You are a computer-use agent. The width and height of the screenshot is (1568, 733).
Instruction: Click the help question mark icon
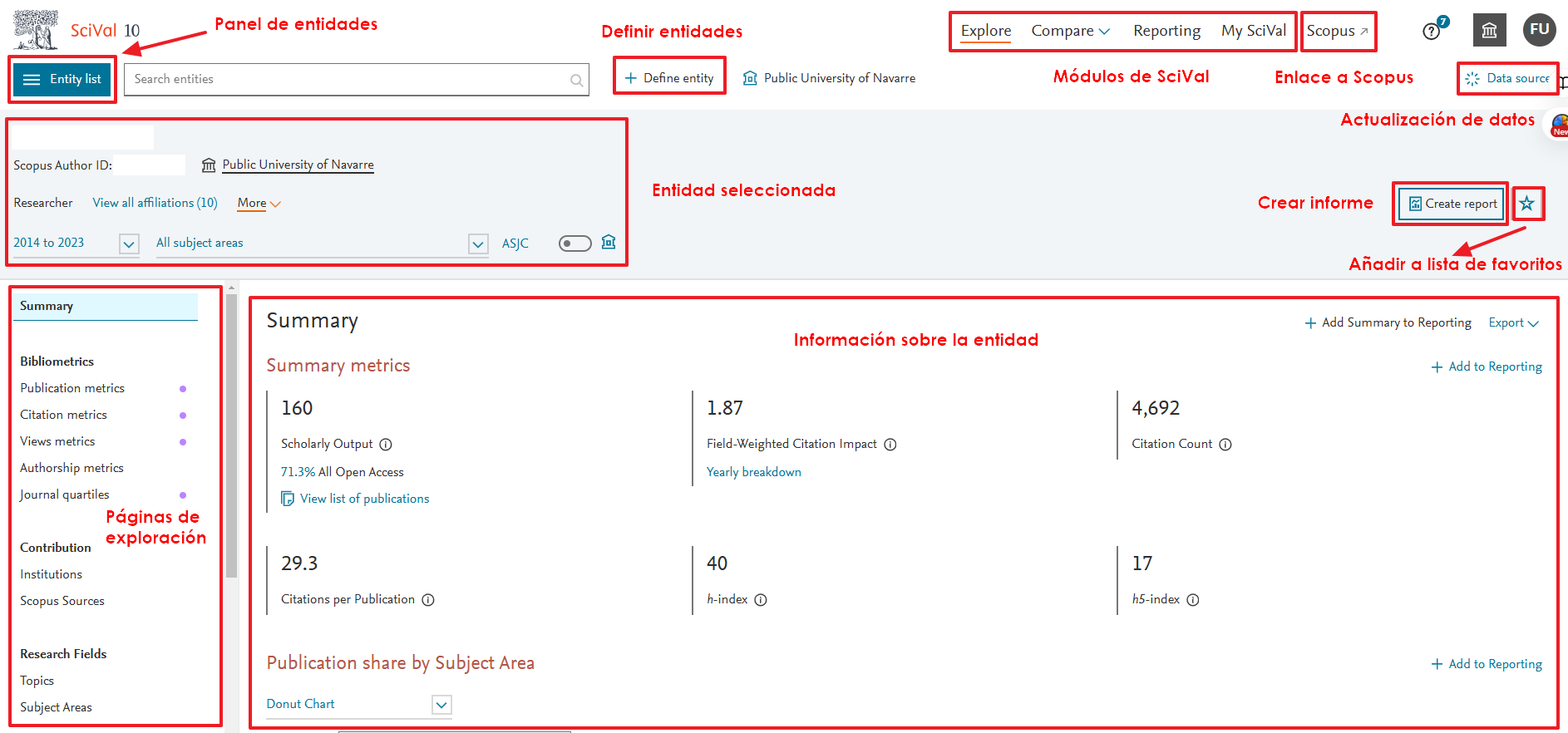pyautogui.click(x=1431, y=32)
